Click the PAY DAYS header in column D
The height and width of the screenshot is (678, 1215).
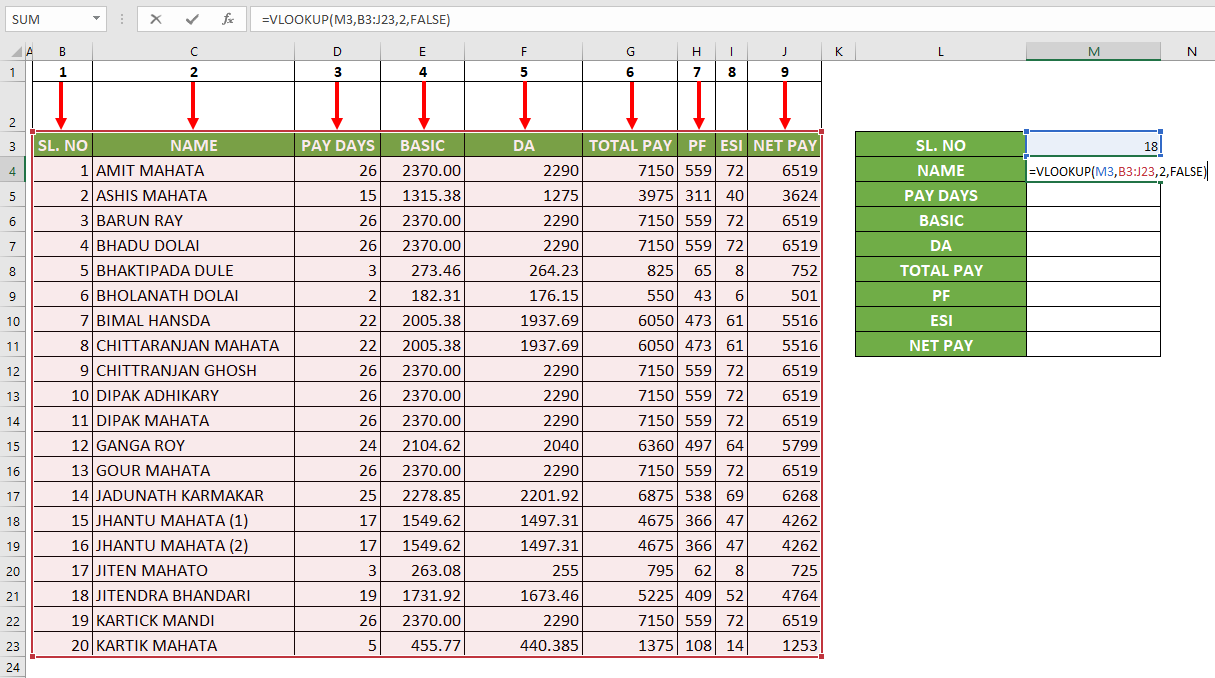tap(337, 145)
